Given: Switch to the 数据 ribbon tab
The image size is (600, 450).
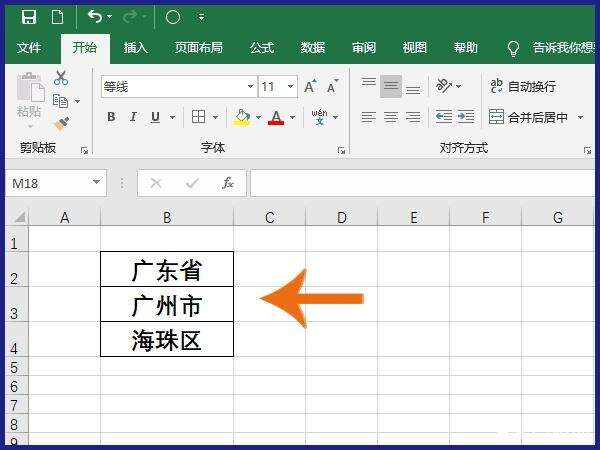Looking at the screenshot, I should [313, 48].
